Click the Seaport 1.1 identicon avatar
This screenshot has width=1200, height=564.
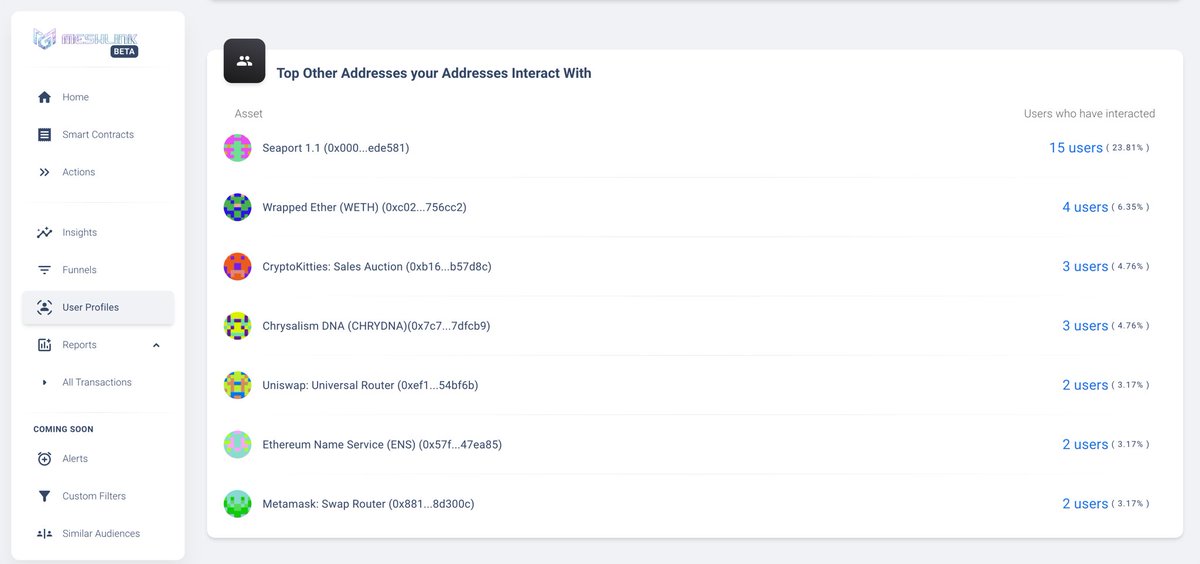click(237, 148)
